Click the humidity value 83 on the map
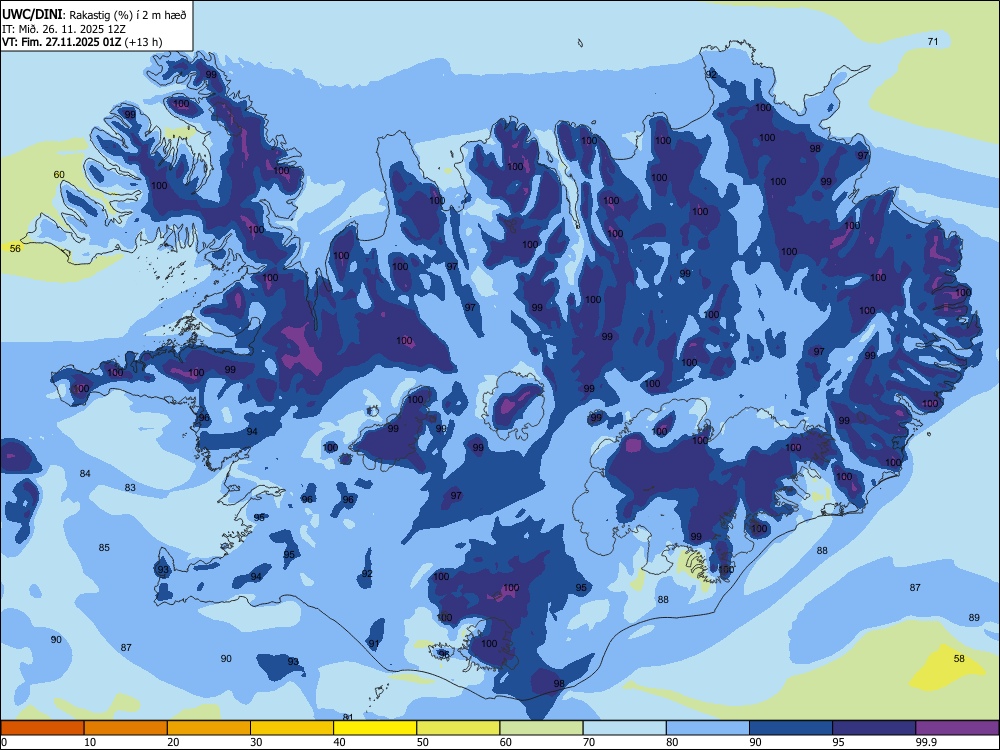Image resolution: width=1000 pixels, height=750 pixels. pos(130,487)
